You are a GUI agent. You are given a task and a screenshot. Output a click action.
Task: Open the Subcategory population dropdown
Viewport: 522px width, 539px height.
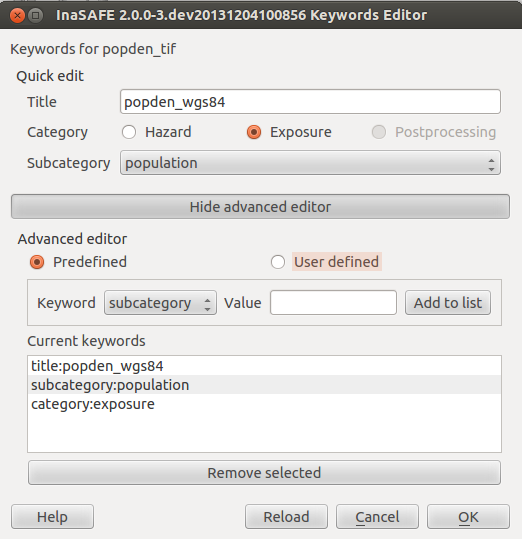point(310,163)
